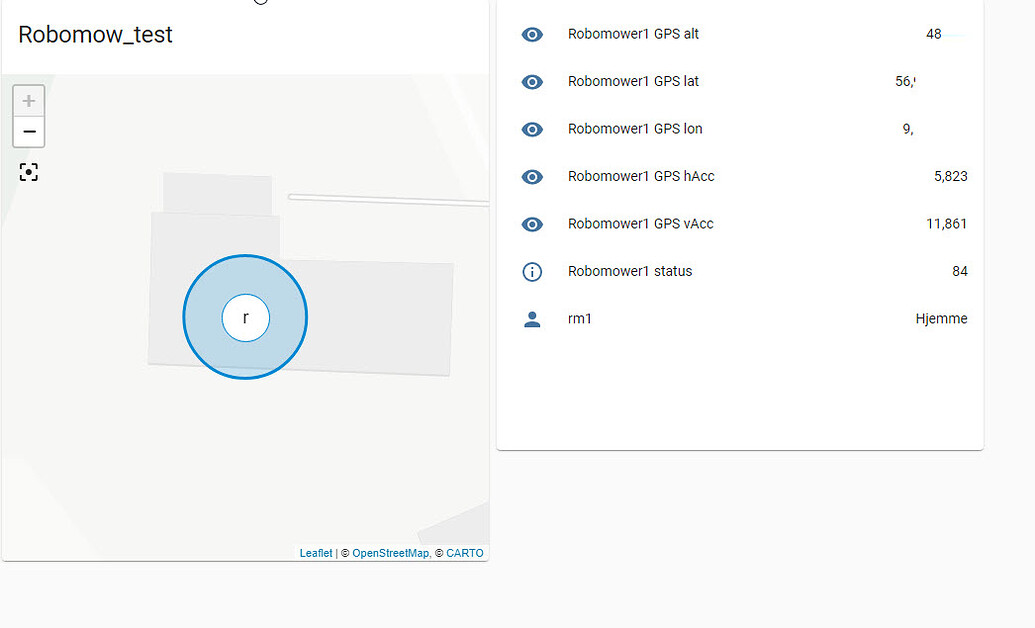Zoom out using the minus button on the map
Screen dimensions: 1035x628
coord(28,131)
